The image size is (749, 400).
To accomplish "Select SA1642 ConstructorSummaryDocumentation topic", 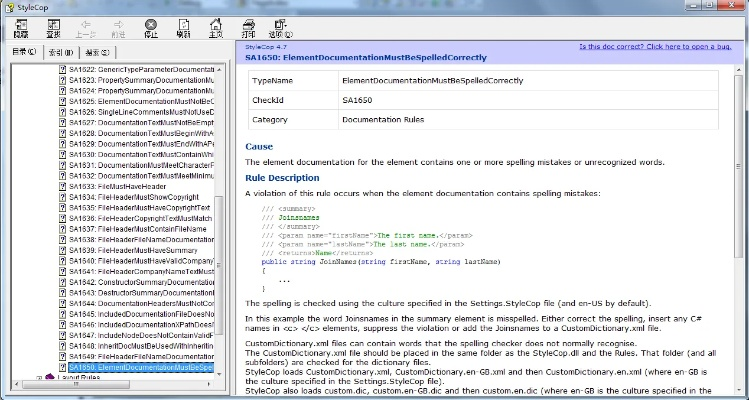I will tap(139, 282).
